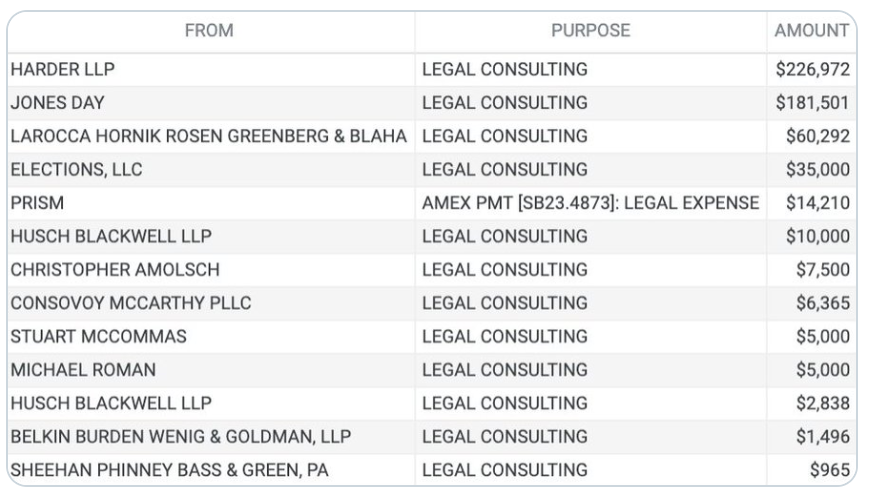Screen dimensions: 869x502
Task: Click the AMEX PMT legal expense purpose cell
Action: point(590,203)
